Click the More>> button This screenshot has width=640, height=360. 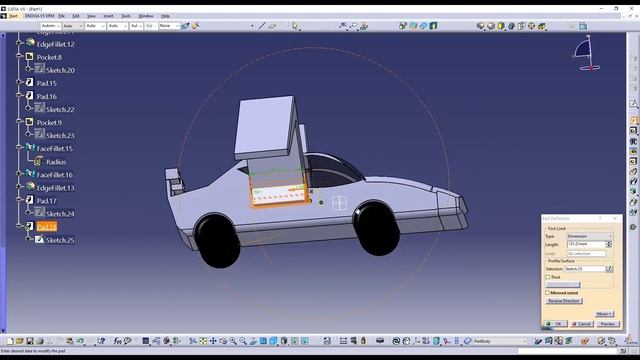click(604, 313)
